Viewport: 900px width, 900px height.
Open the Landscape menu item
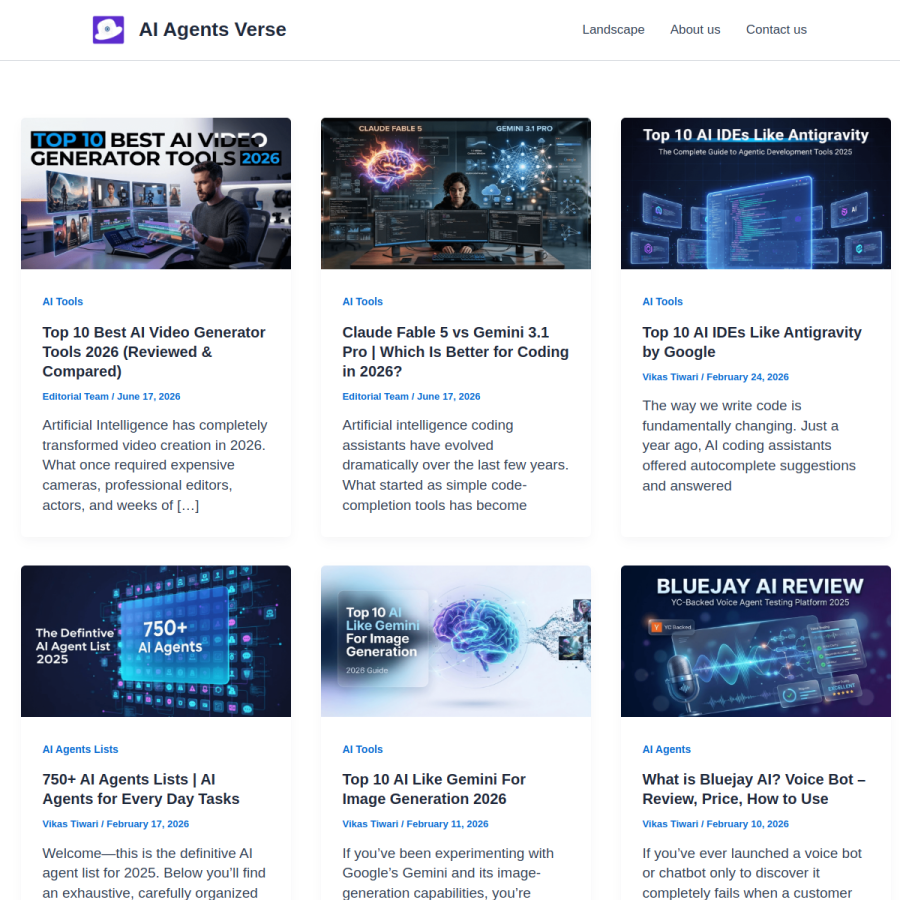[x=613, y=30]
